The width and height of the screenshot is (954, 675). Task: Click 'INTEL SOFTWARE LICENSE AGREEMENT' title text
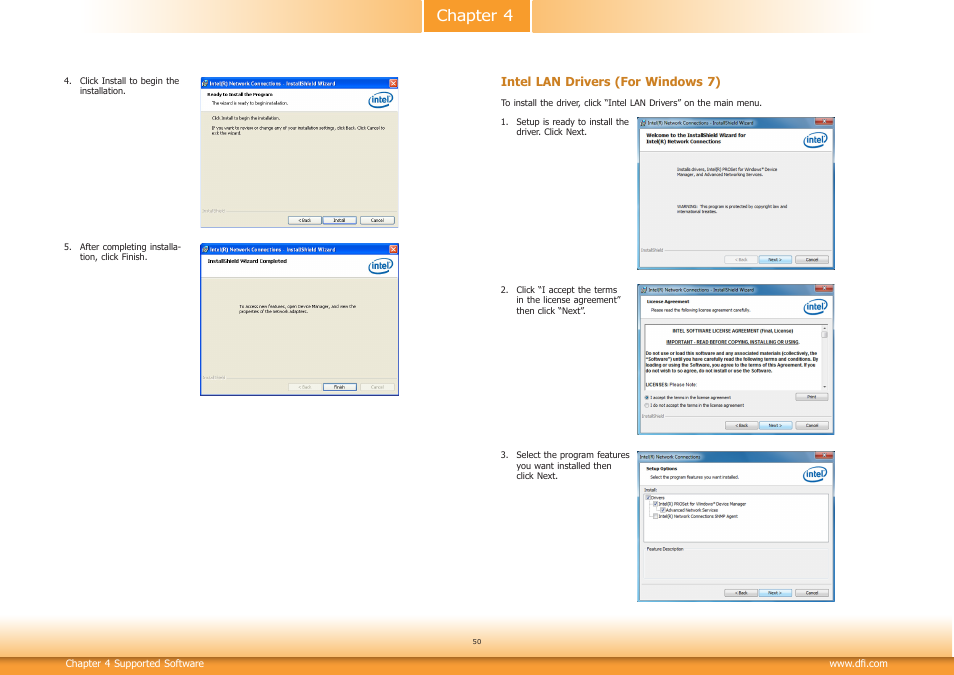[733, 331]
